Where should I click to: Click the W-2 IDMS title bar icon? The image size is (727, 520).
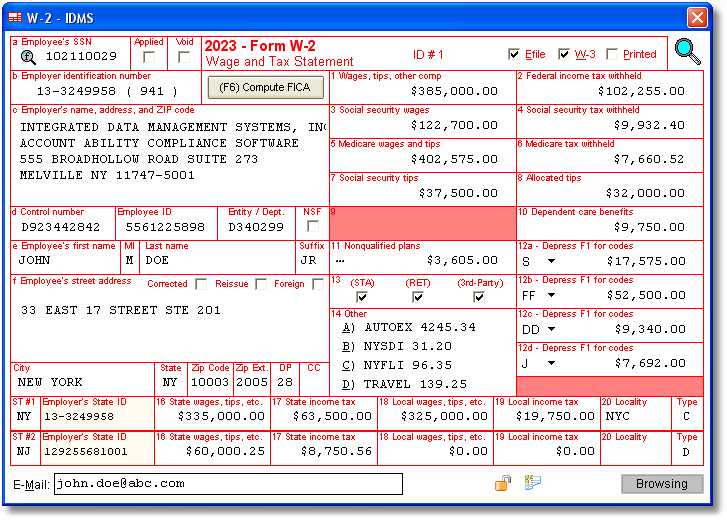click(15, 18)
